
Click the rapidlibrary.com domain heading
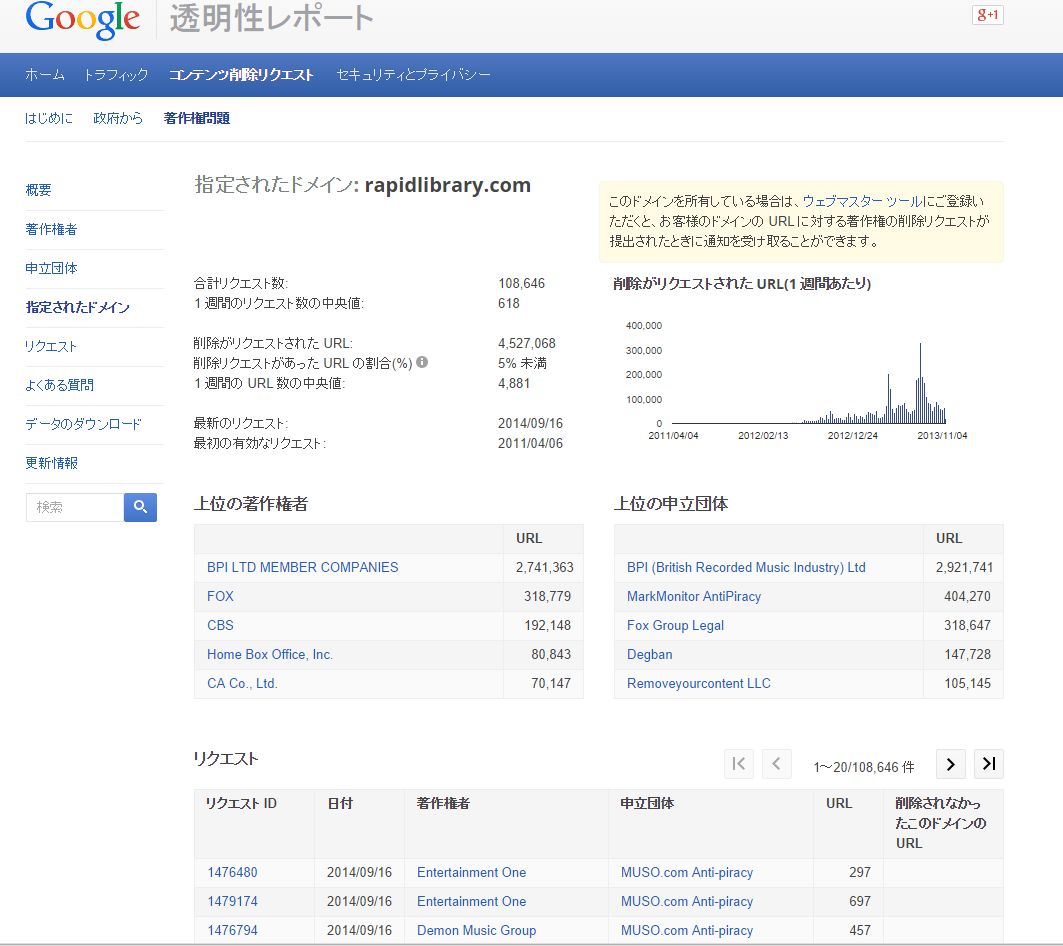point(447,184)
